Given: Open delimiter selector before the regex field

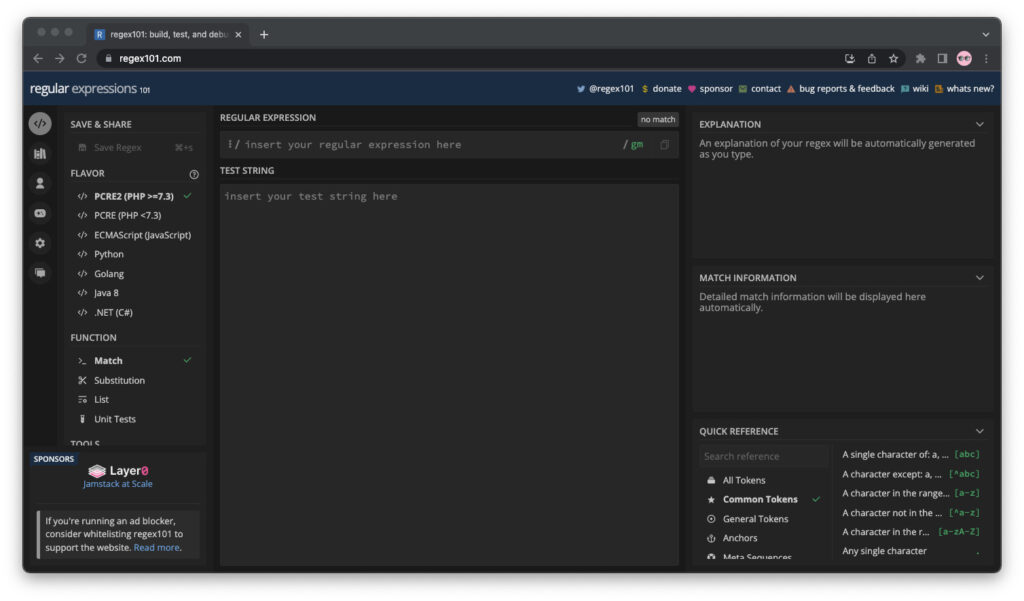Looking at the screenshot, I should point(233,144).
